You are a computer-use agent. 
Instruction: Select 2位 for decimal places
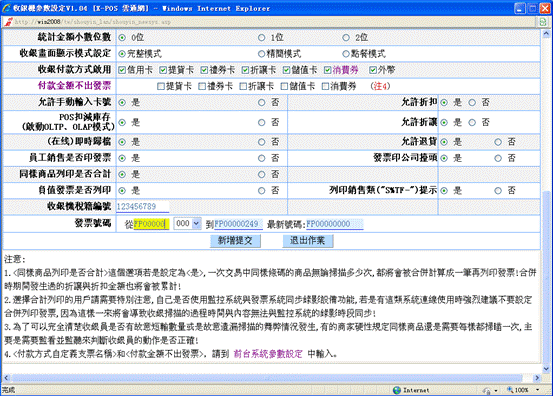click(346, 37)
